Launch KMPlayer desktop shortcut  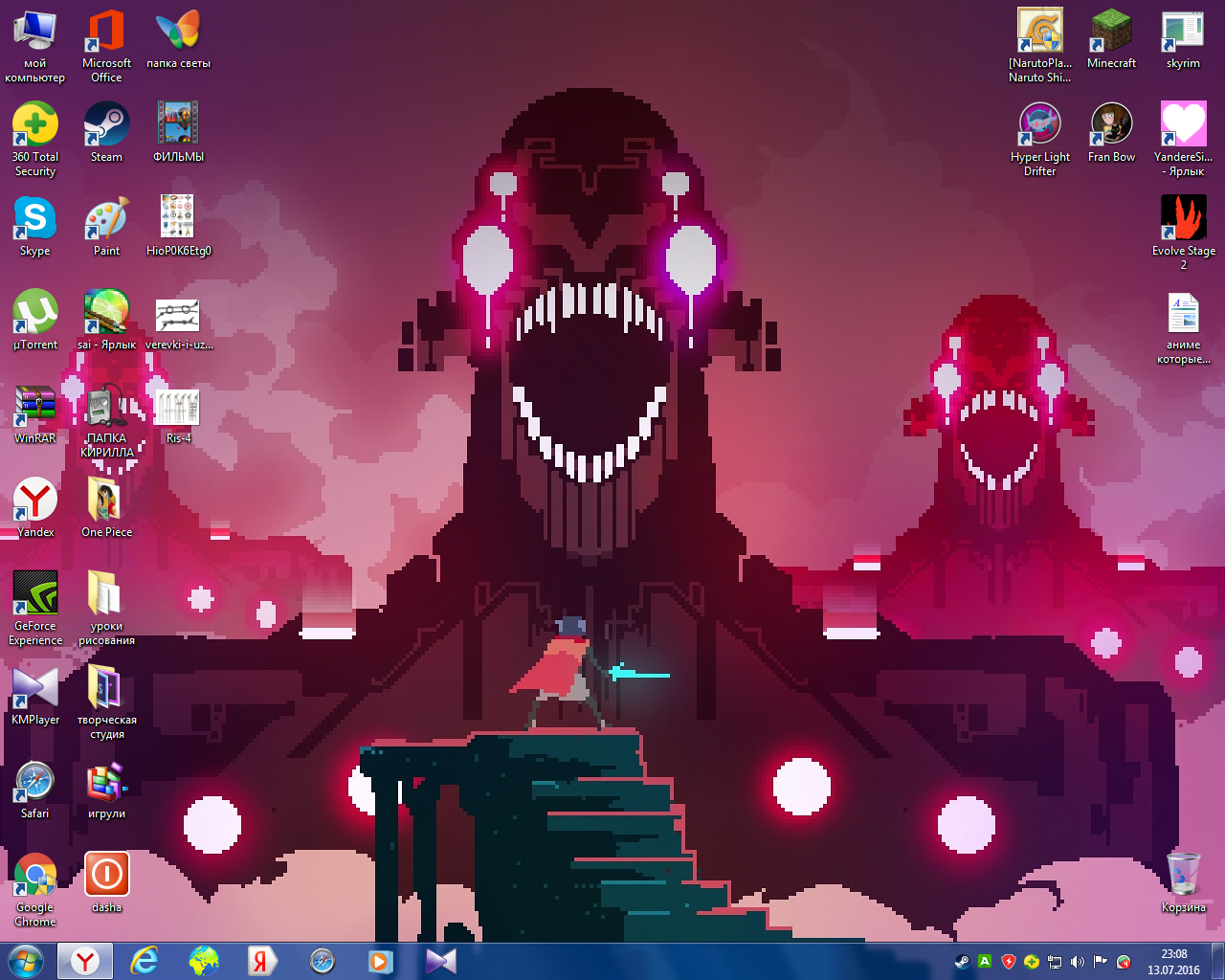tap(35, 696)
